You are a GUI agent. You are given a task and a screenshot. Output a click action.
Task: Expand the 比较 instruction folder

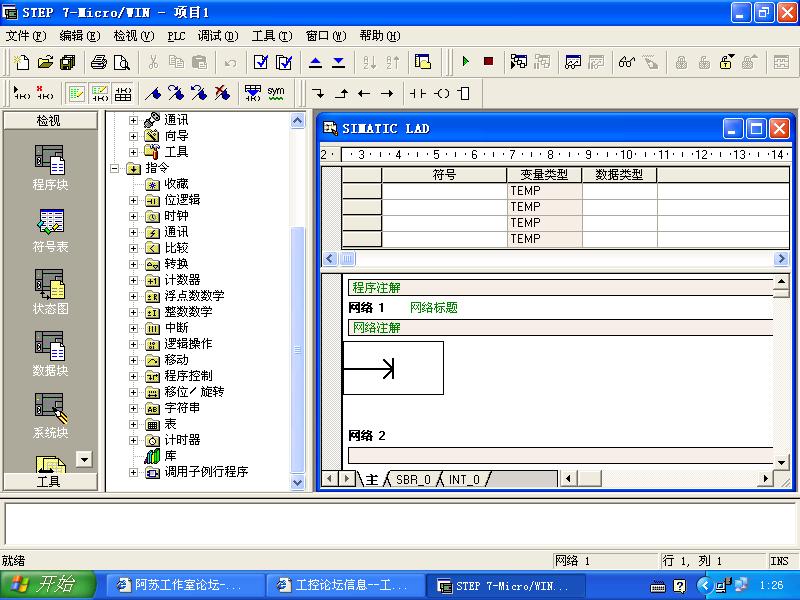tap(133, 248)
